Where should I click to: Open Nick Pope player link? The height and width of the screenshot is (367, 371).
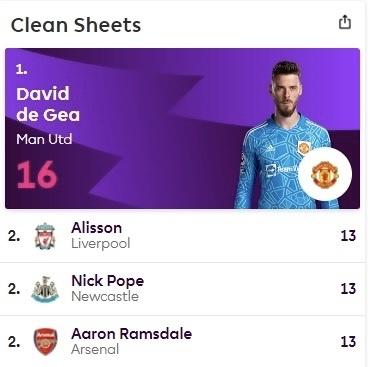pyautogui.click(x=108, y=281)
